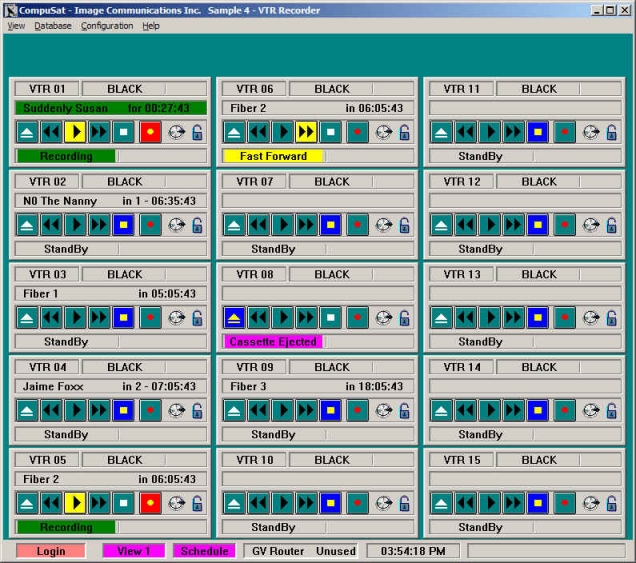This screenshot has height=563, width=636.
Task: Toggle the padlock on VTR 07
Action: click(405, 225)
